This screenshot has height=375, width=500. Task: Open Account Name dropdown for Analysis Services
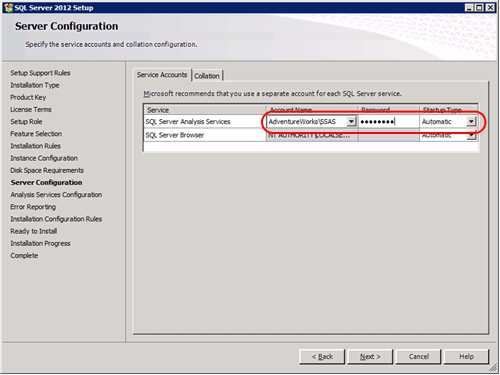[x=351, y=122]
